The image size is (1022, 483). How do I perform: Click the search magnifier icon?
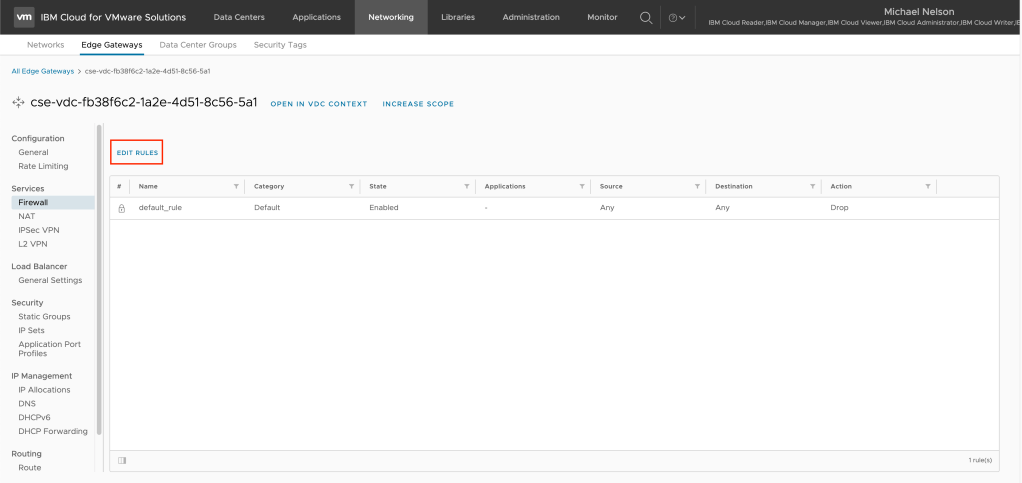click(x=646, y=17)
